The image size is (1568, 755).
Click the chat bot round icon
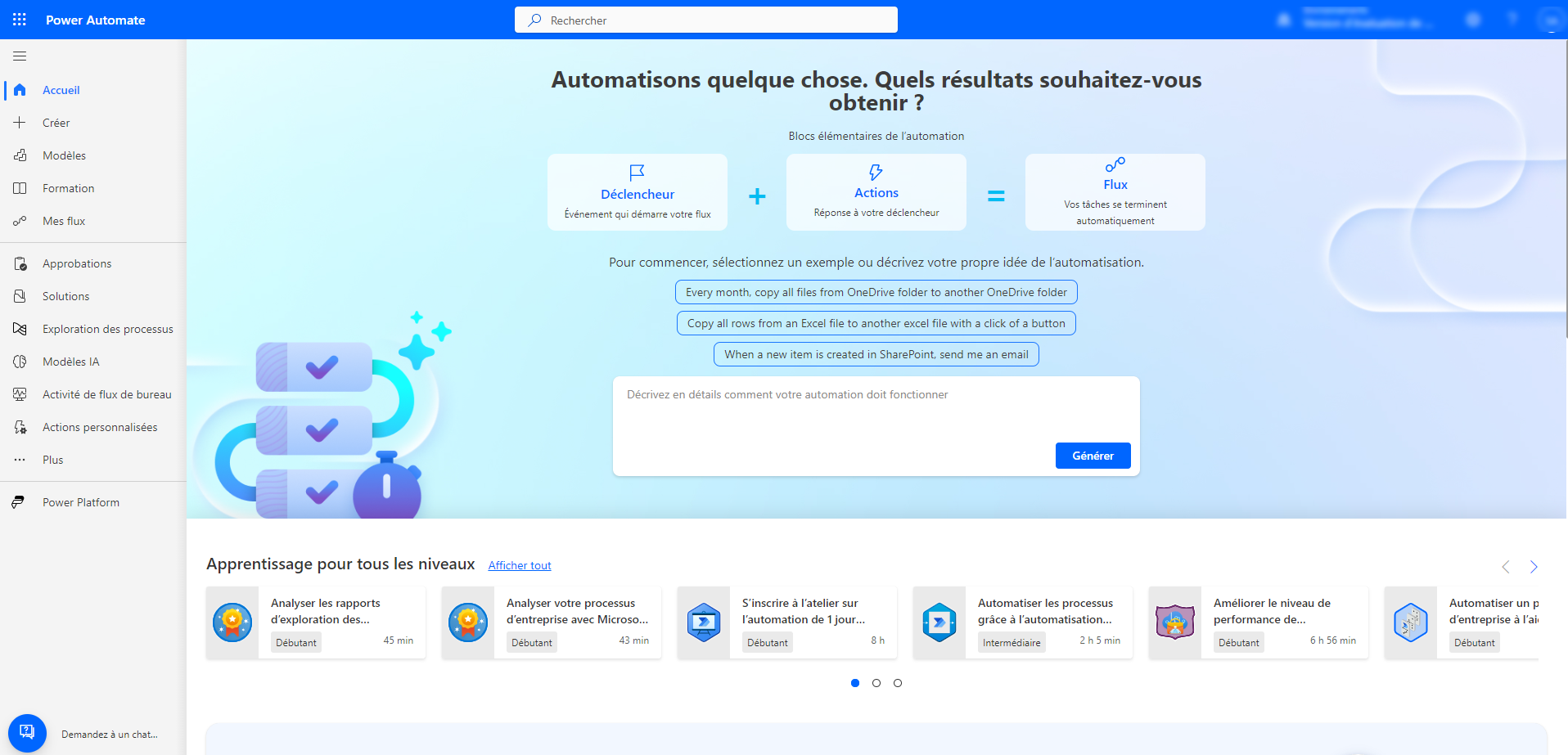tap(27, 732)
